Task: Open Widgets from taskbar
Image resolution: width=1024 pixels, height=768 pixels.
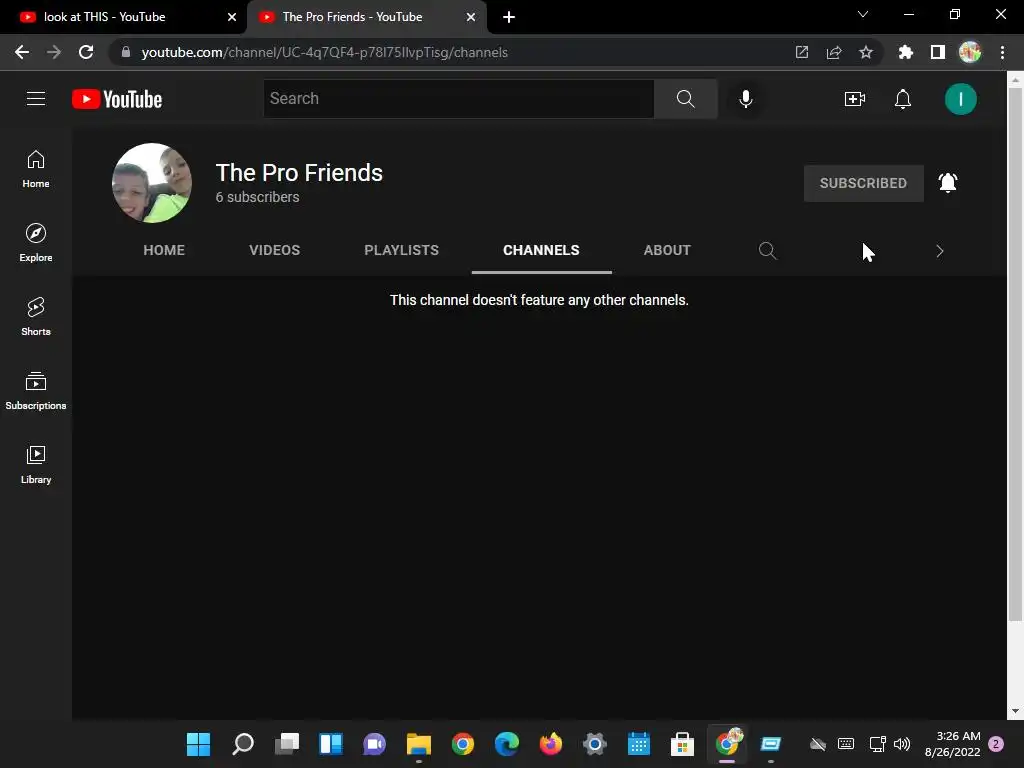Action: 330,744
